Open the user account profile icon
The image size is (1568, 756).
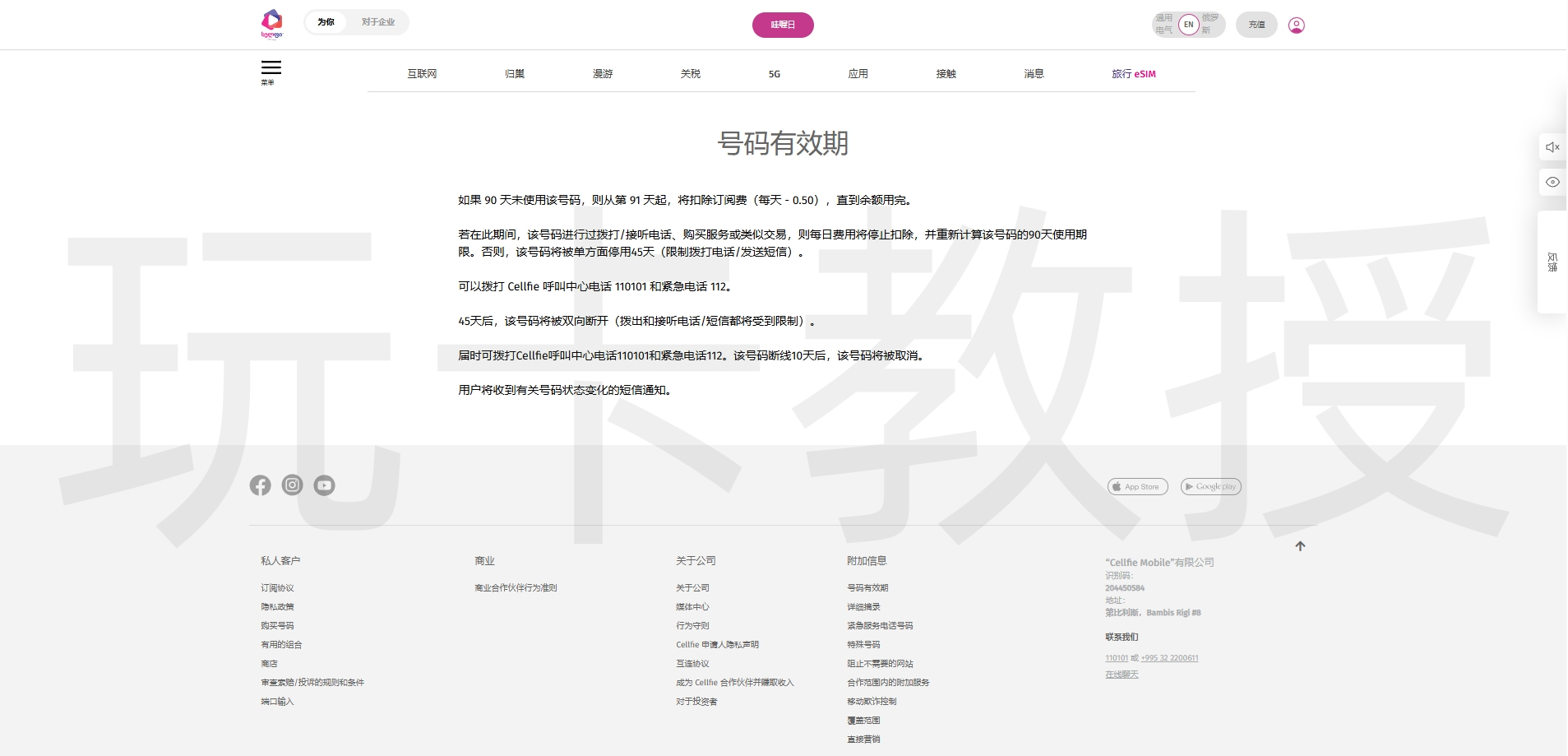pos(1296,26)
